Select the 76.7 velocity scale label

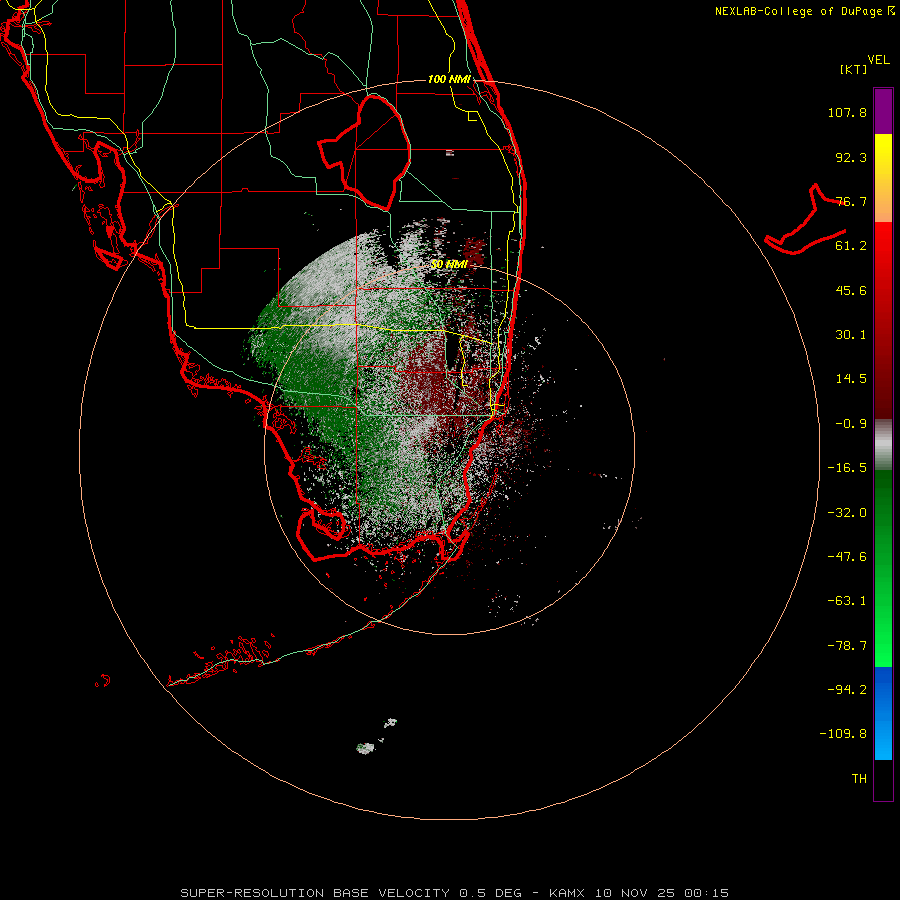click(851, 201)
